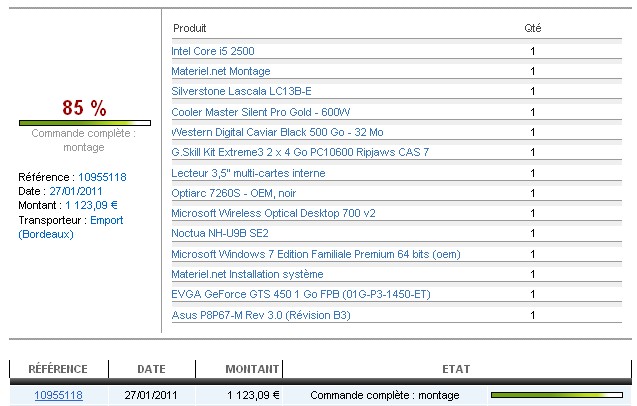The height and width of the screenshot is (406, 637).
Task: Open the Materiel.net Montage link
Action: (x=221, y=71)
